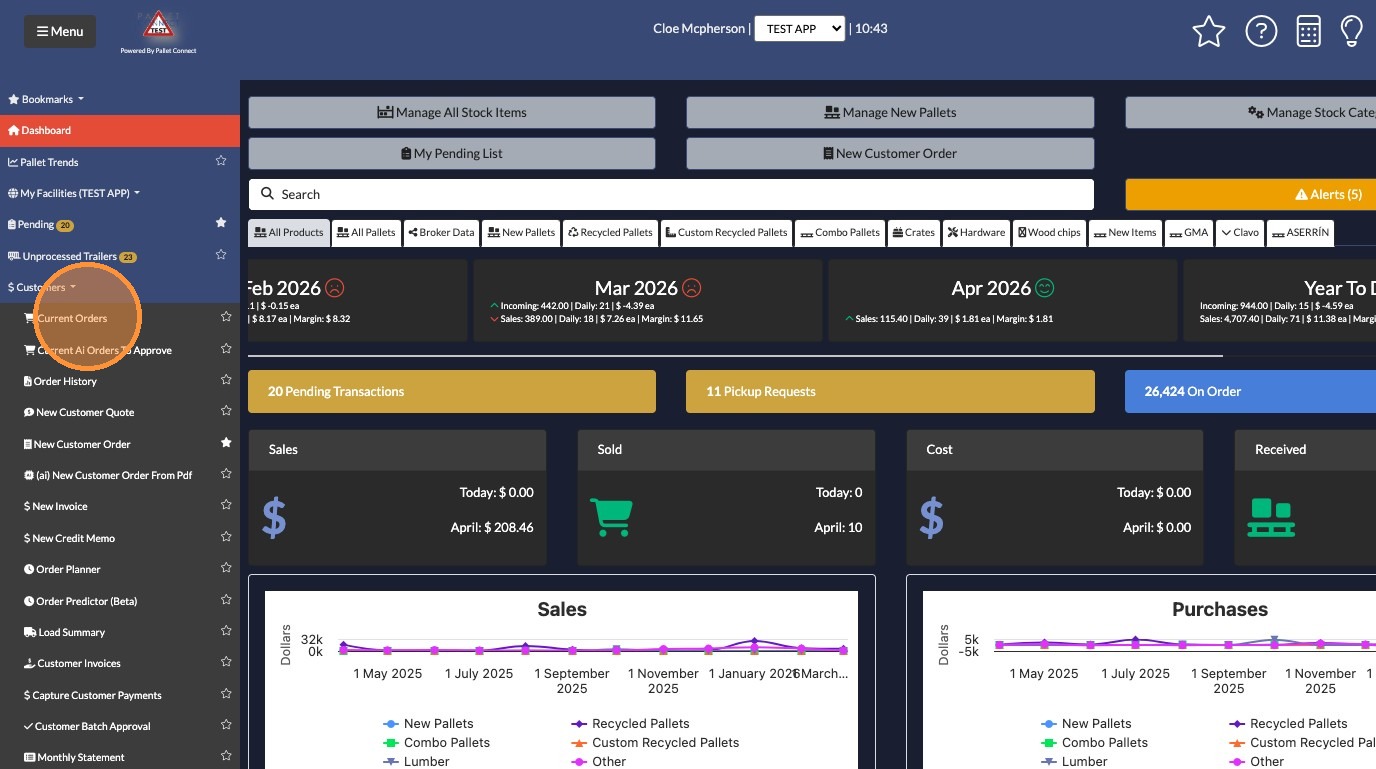Screen dimensions: 1376x769
Task: Open the orange Alerts (5) button
Action: [1250, 194]
